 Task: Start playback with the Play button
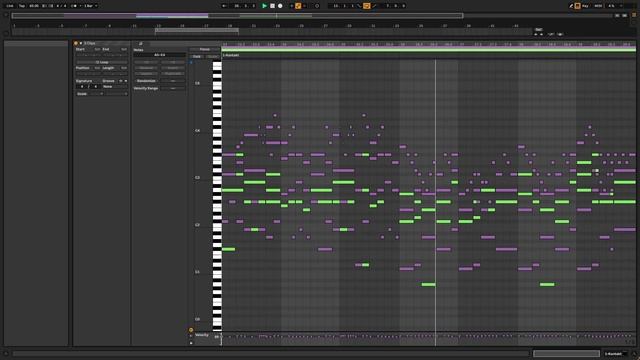click(264, 6)
